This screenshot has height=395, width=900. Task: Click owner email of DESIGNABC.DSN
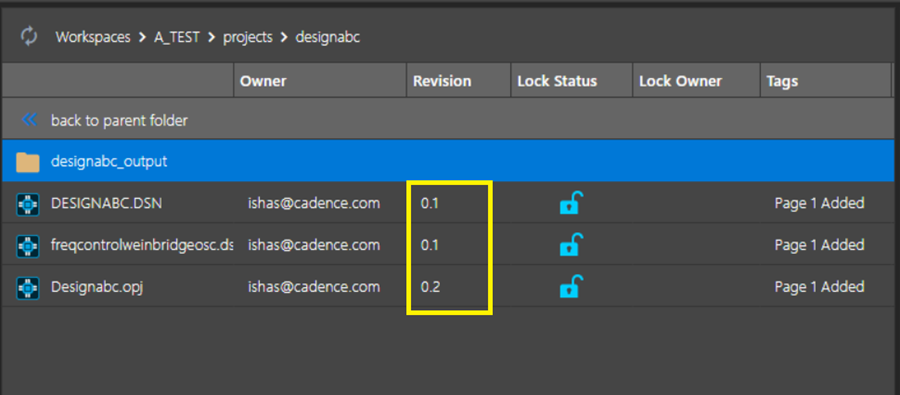tap(314, 203)
